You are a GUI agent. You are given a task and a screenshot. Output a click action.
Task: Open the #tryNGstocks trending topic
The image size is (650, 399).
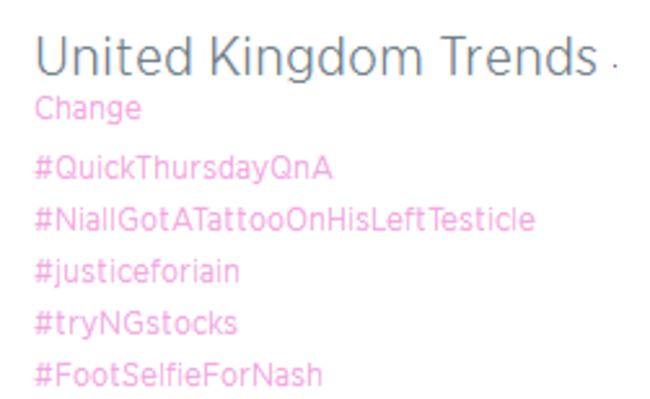pos(136,324)
